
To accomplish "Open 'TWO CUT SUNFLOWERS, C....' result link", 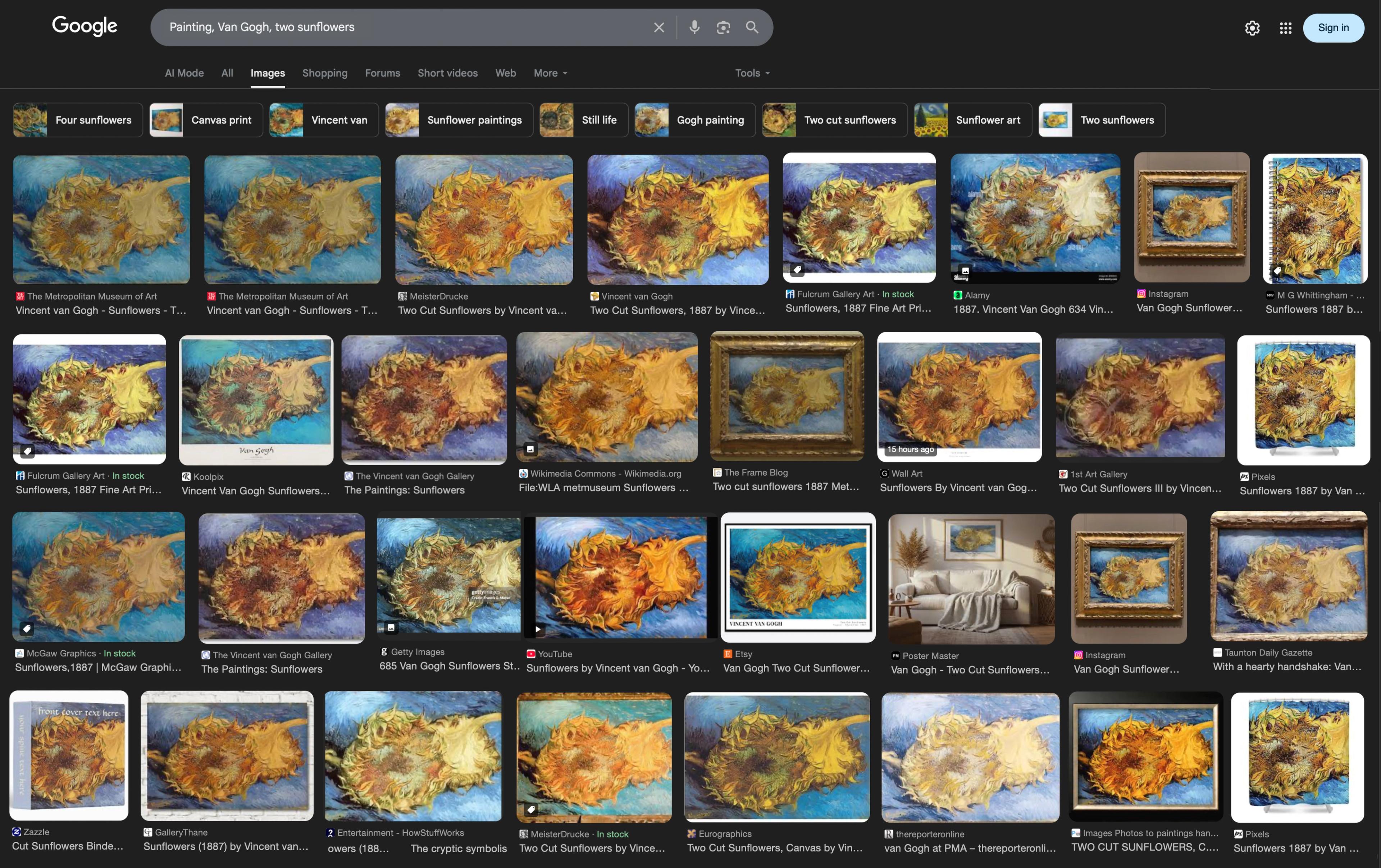I will tap(1145, 847).
